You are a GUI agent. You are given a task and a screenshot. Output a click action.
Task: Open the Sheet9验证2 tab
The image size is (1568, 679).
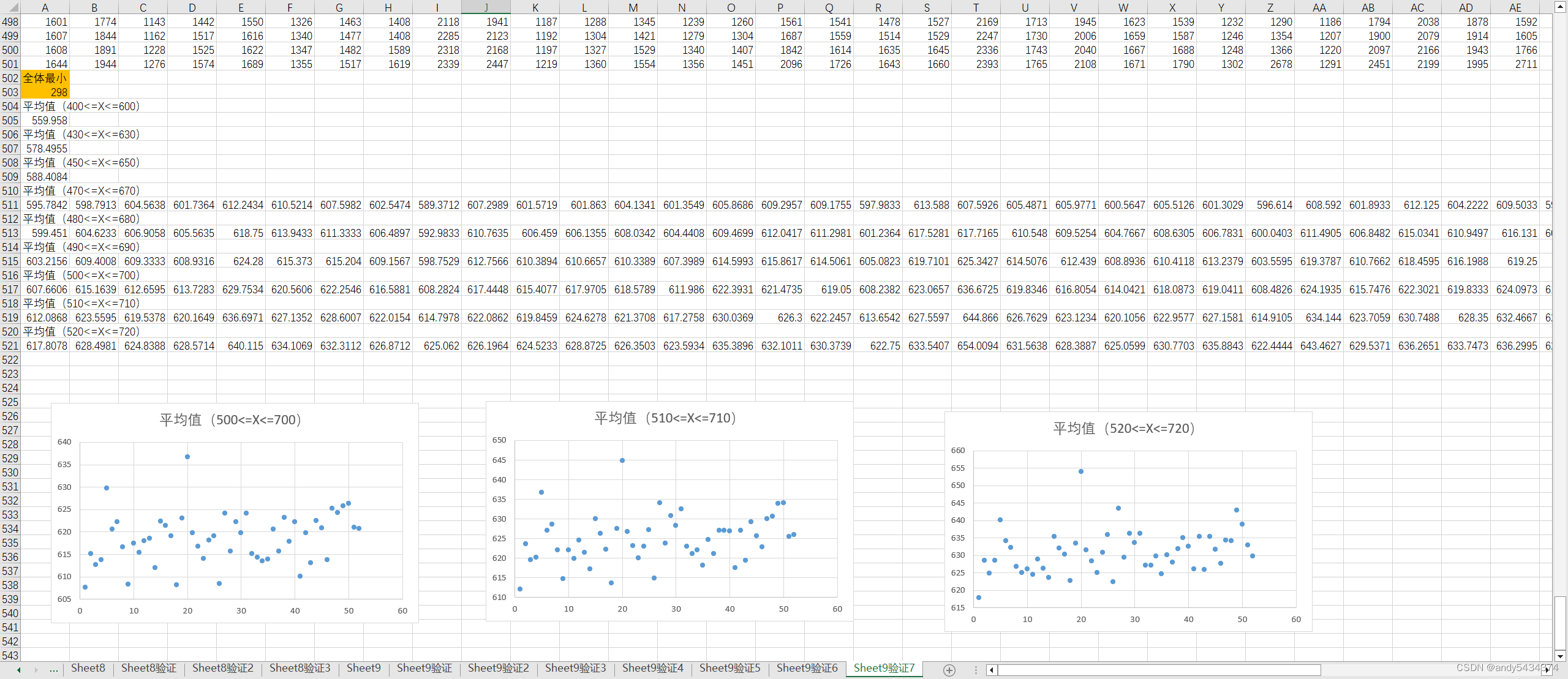pyautogui.click(x=499, y=668)
